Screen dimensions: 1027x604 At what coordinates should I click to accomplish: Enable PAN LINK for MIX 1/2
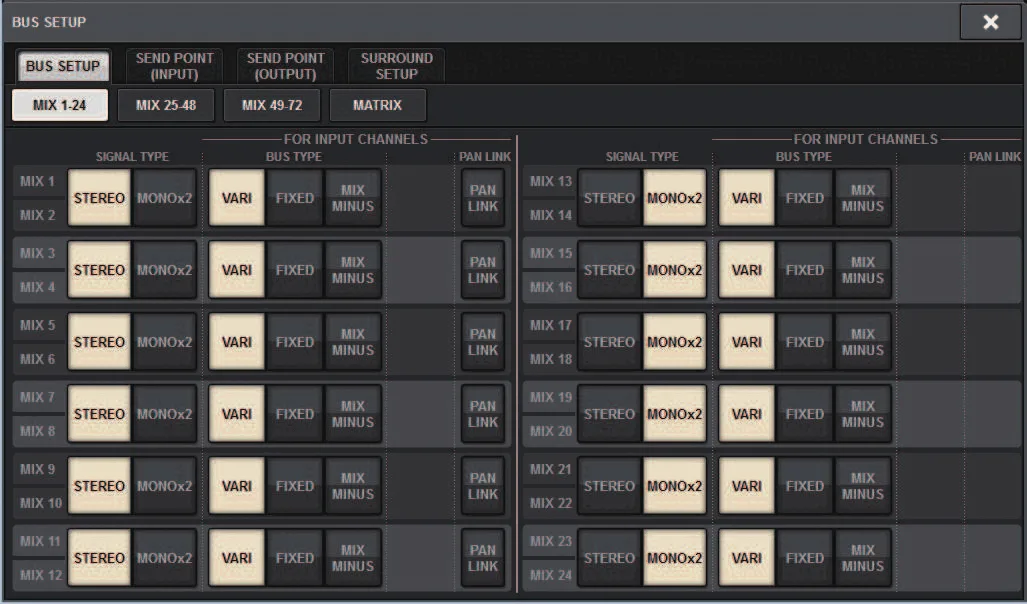coord(483,198)
